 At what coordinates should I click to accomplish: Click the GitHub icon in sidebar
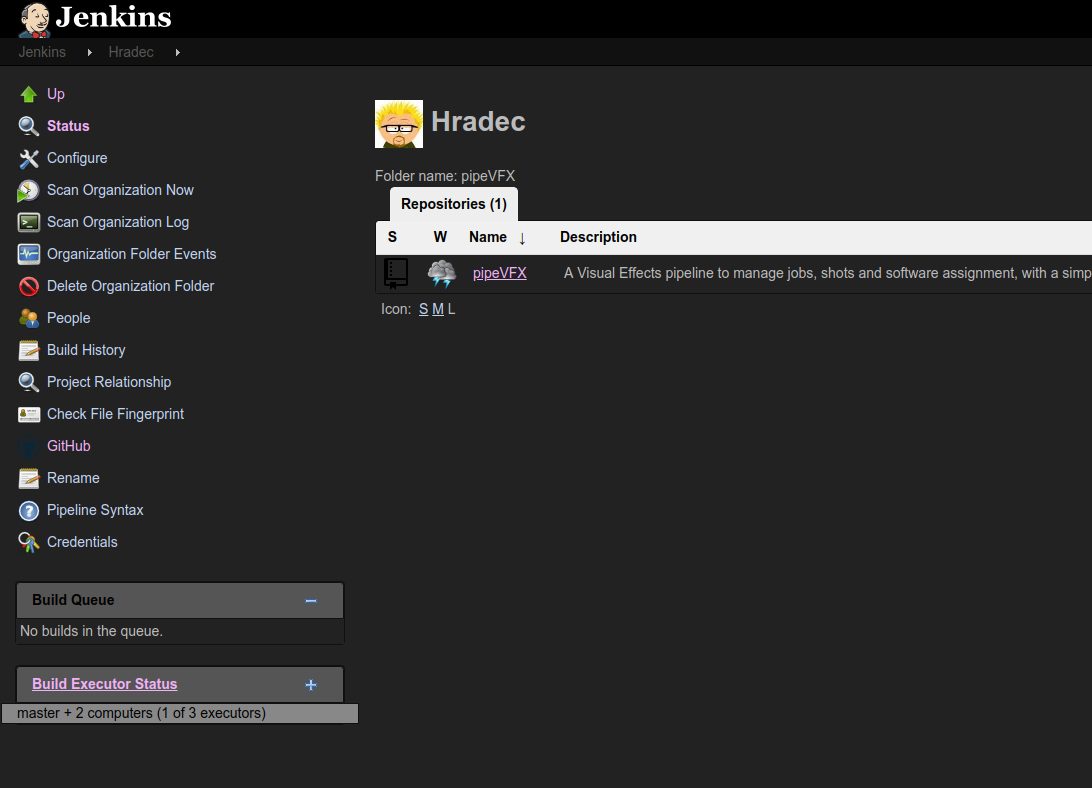click(x=29, y=447)
